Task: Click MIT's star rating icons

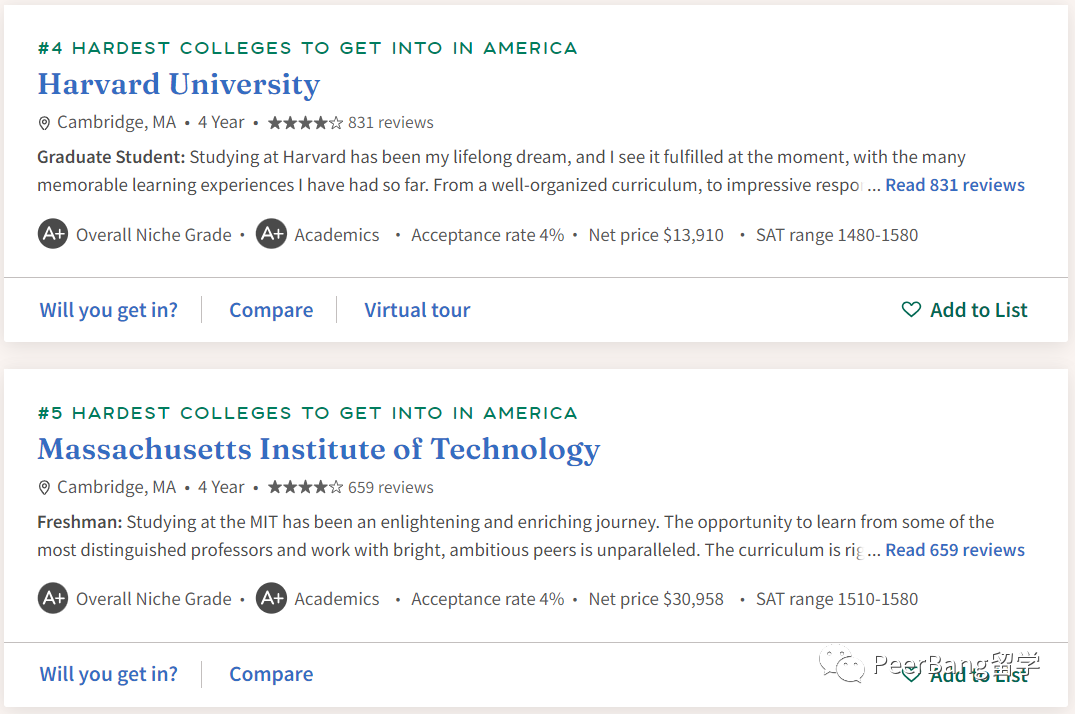Action: (305, 488)
